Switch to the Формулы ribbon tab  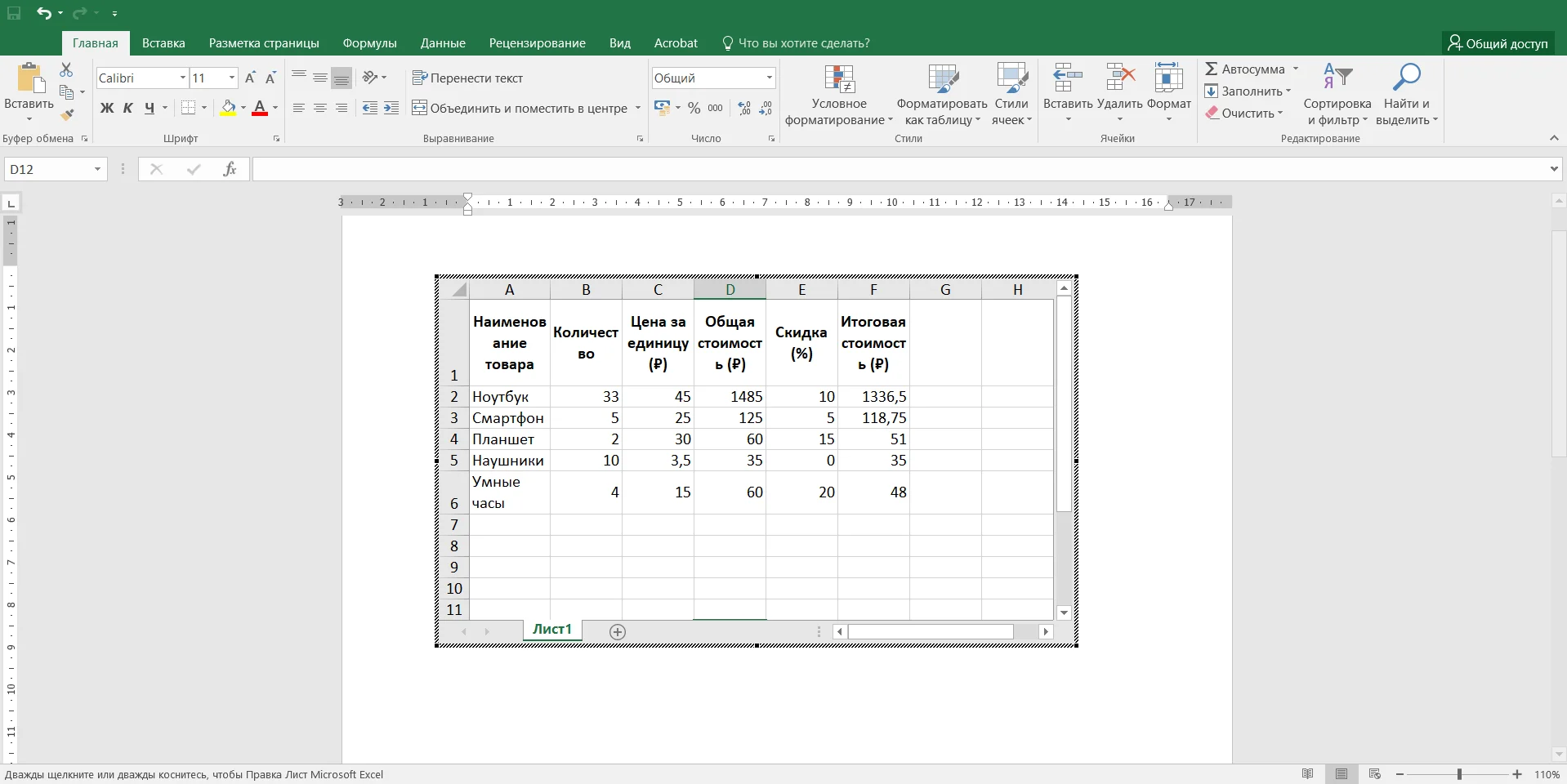tap(369, 43)
